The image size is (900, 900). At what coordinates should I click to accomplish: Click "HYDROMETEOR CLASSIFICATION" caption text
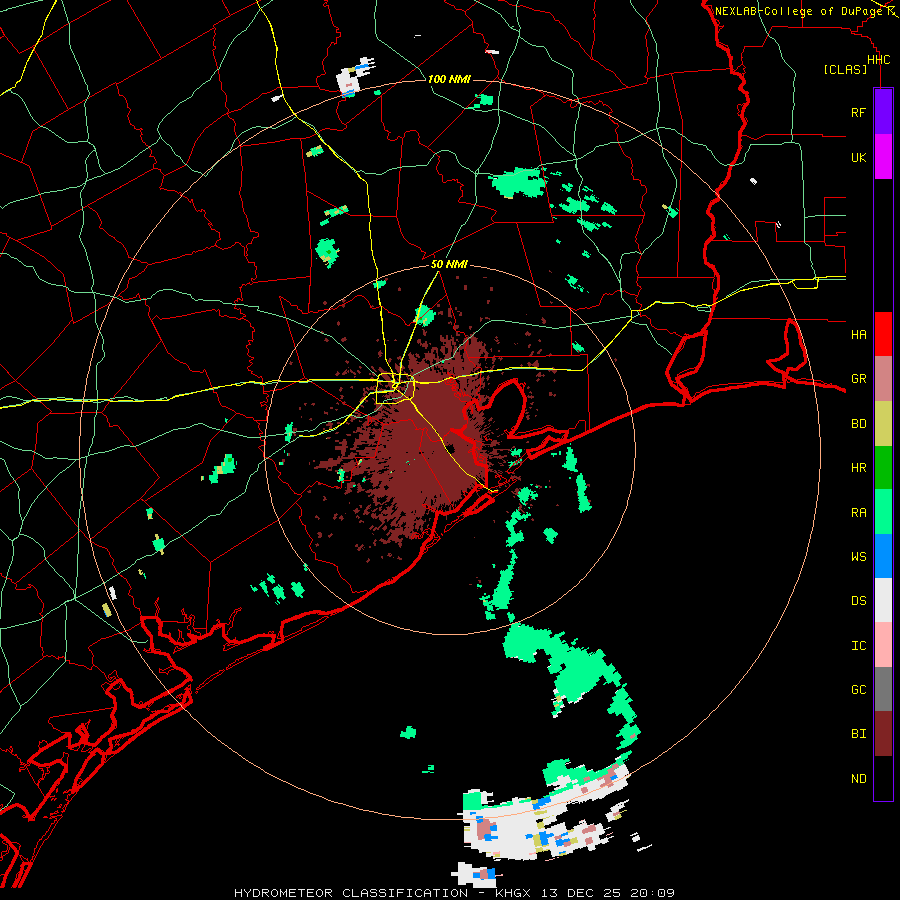tap(351, 893)
